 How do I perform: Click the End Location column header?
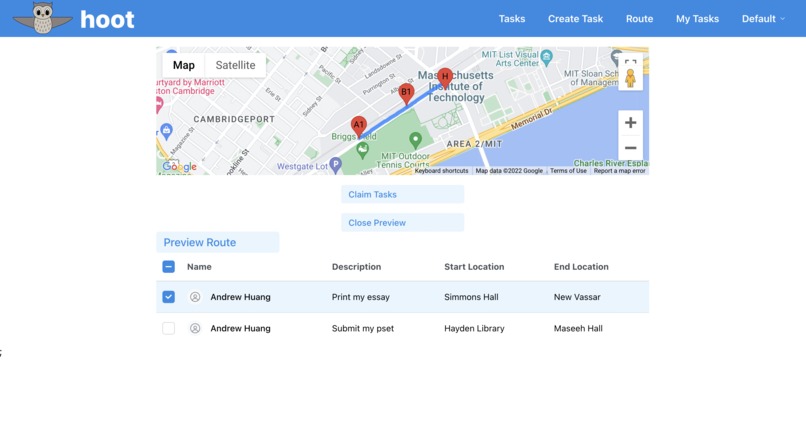coord(581,267)
